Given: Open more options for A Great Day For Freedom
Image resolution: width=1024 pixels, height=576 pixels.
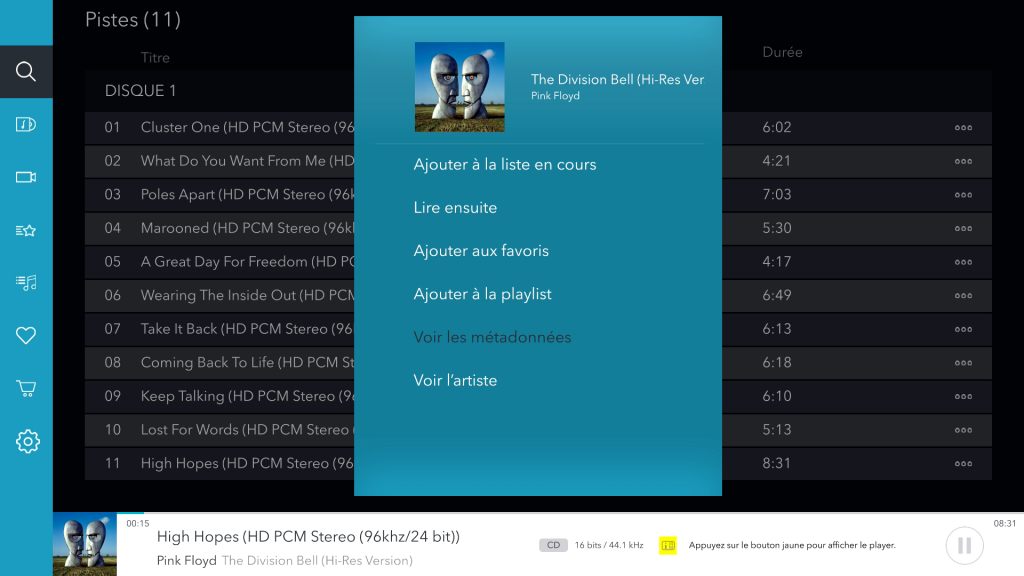Looking at the screenshot, I should tap(963, 263).
